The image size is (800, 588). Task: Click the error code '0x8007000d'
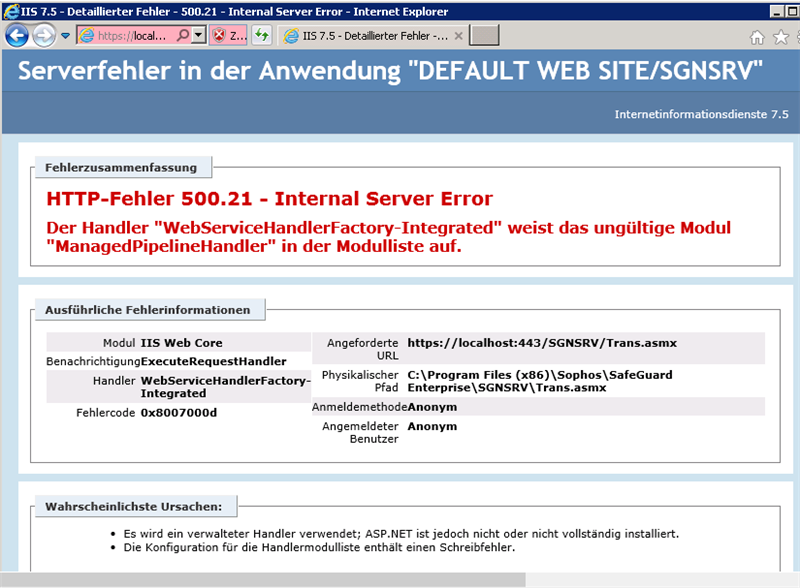pos(179,412)
